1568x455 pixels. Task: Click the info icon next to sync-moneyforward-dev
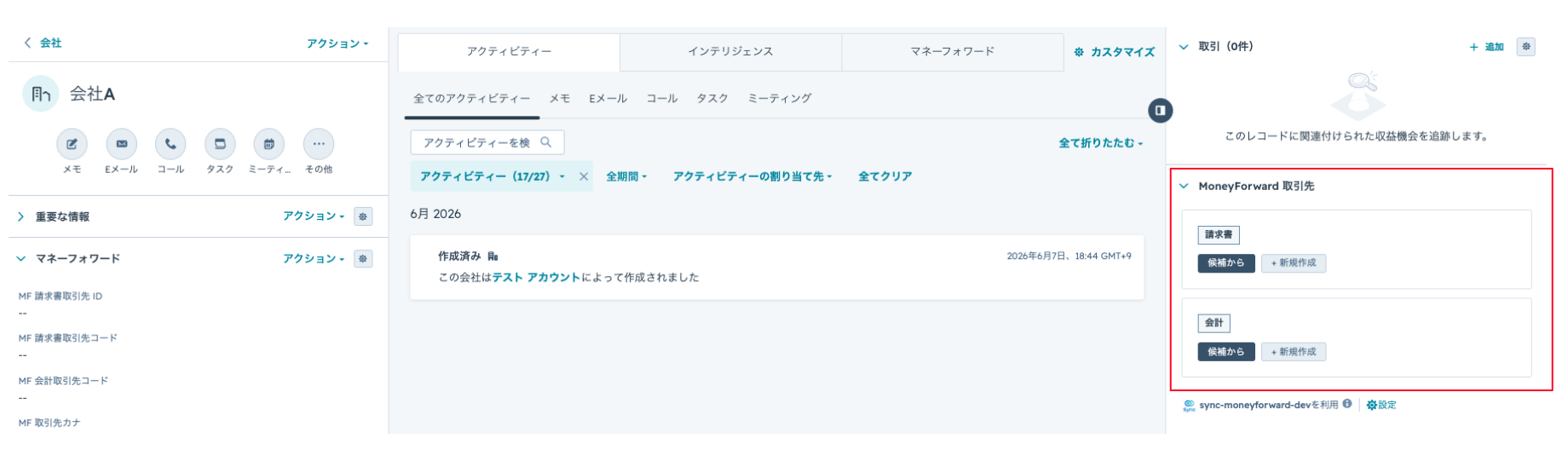pyautogui.click(x=1347, y=404)
